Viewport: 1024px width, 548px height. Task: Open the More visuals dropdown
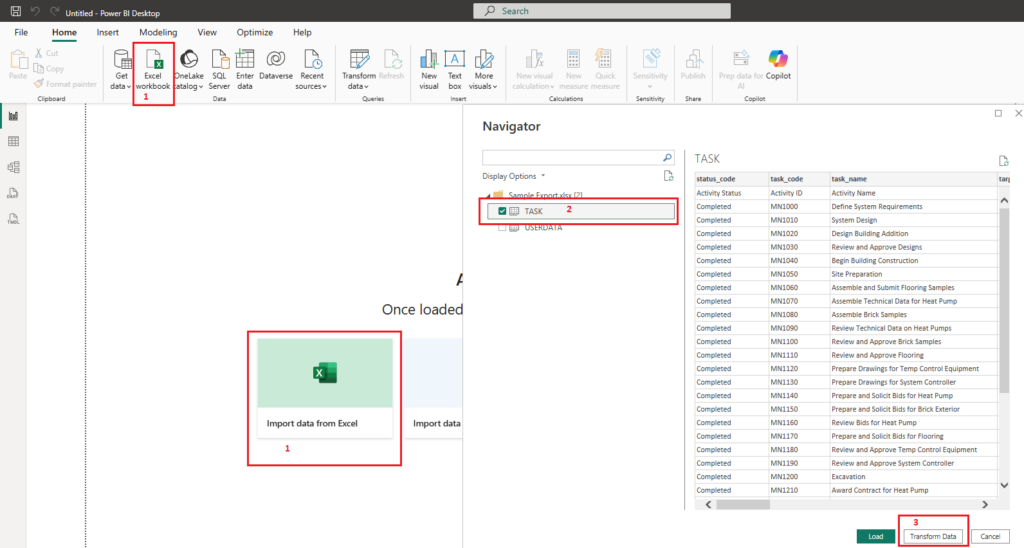click(483, 81)
